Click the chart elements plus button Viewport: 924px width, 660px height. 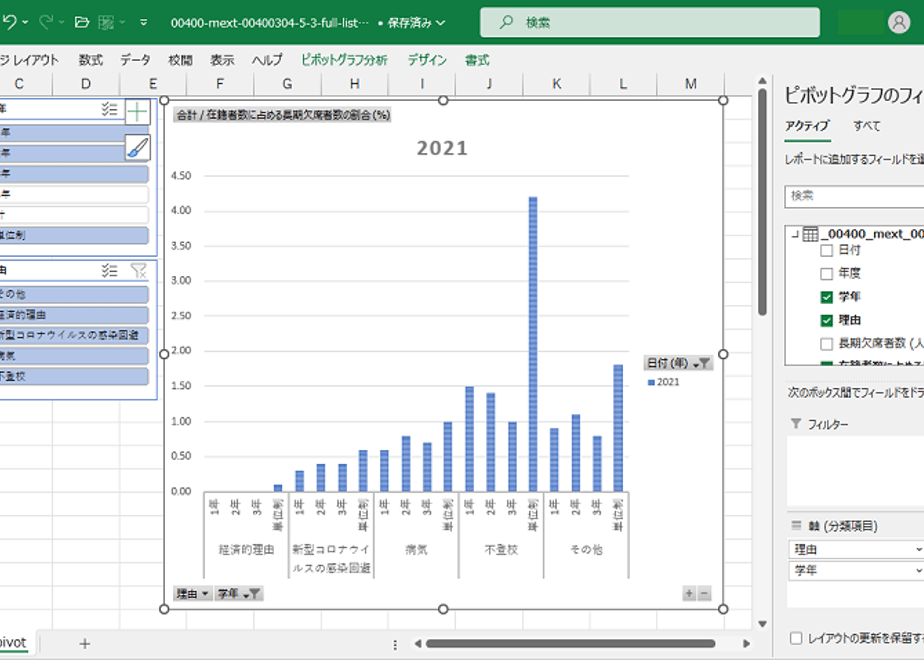(x=137, y=111)
